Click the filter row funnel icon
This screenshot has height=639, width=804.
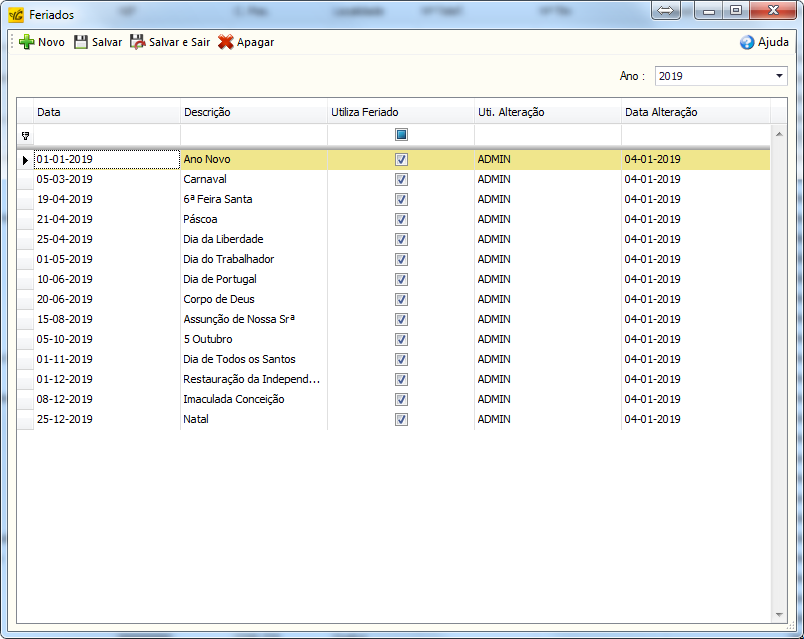(x=25, y=135)
